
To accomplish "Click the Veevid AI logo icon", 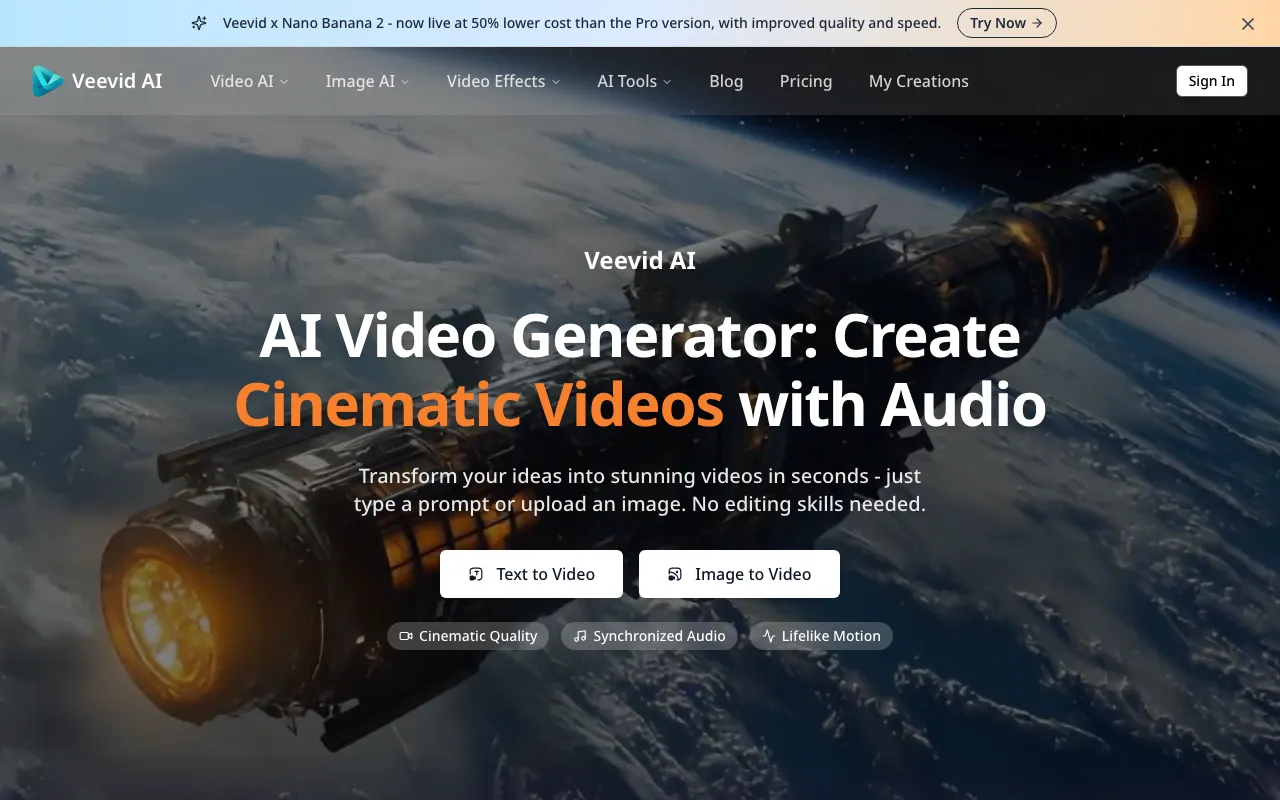I will [47, 81].
